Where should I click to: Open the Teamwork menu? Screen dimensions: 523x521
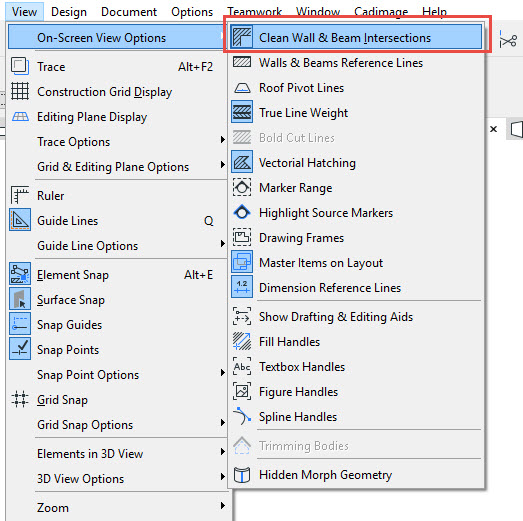(x=255, y=12)
